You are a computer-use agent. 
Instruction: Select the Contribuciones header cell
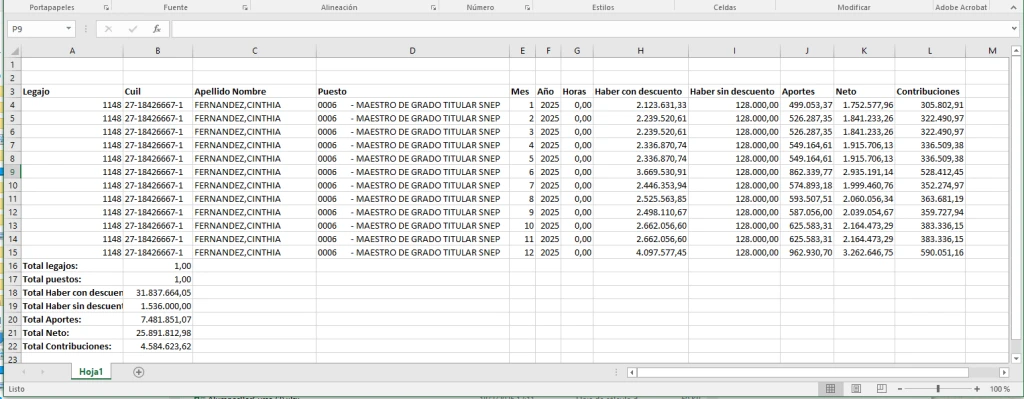(x=930, y=91)
